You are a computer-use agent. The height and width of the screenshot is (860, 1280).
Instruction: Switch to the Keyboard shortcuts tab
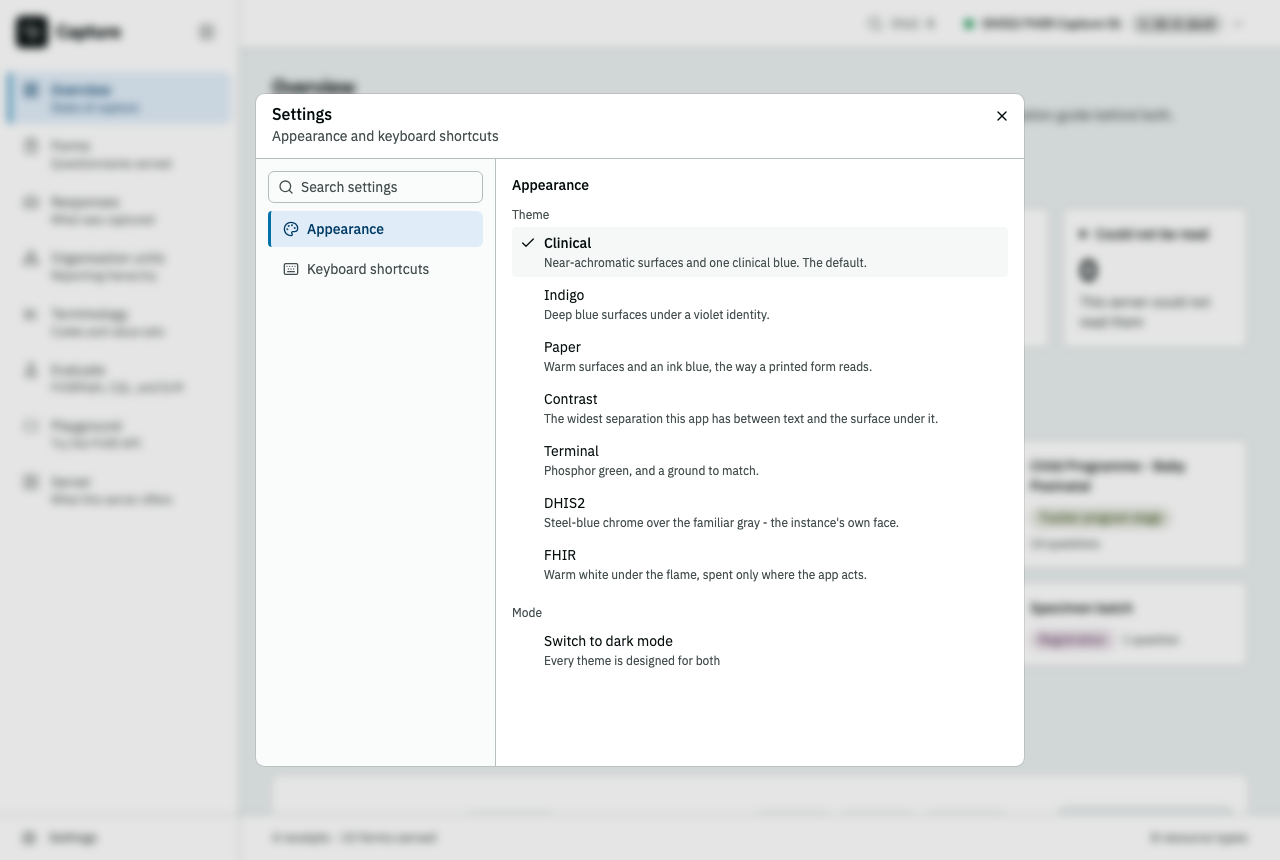[x=375, y=269]
